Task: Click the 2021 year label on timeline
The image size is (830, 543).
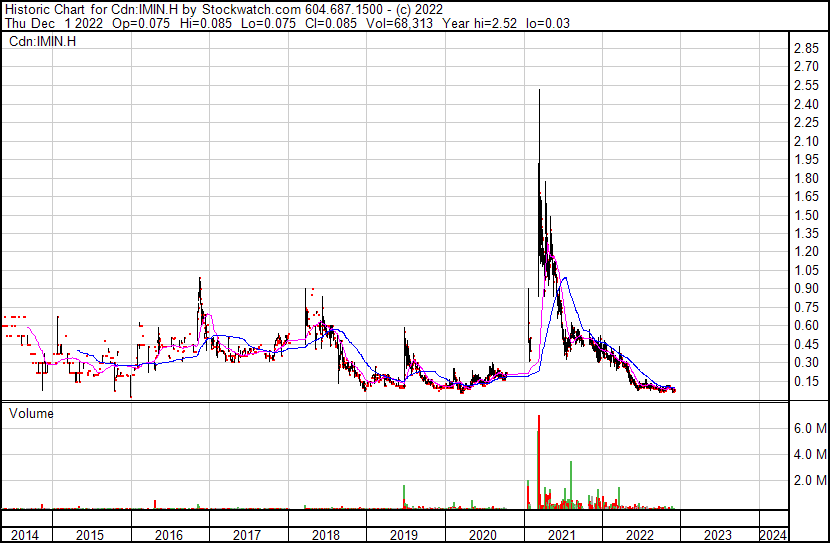Action: [x=561, y=535]
